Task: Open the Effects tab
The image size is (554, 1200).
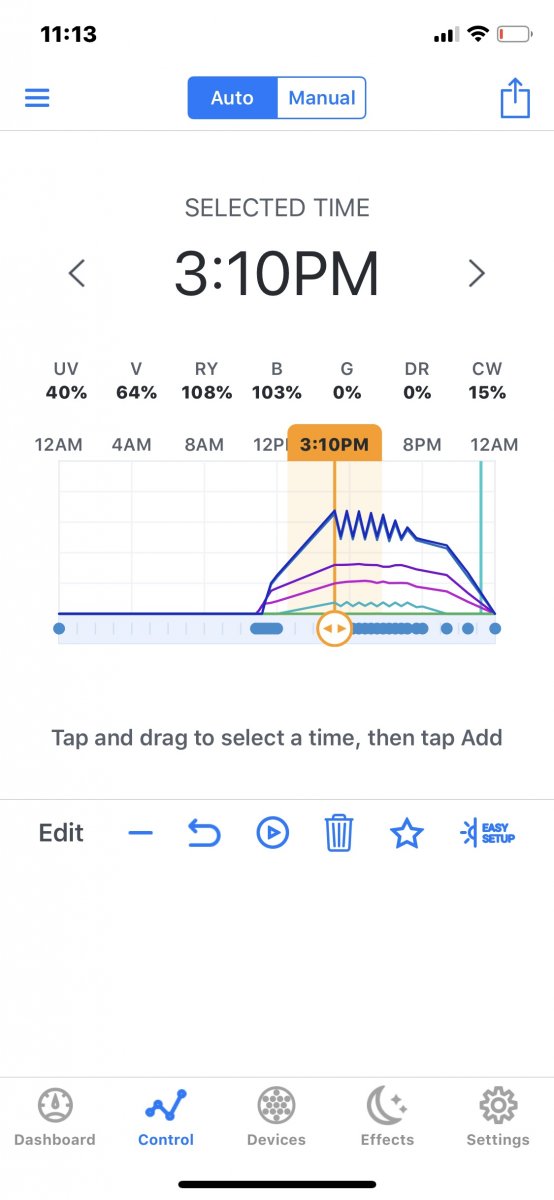Action: tap(387, 1117)
